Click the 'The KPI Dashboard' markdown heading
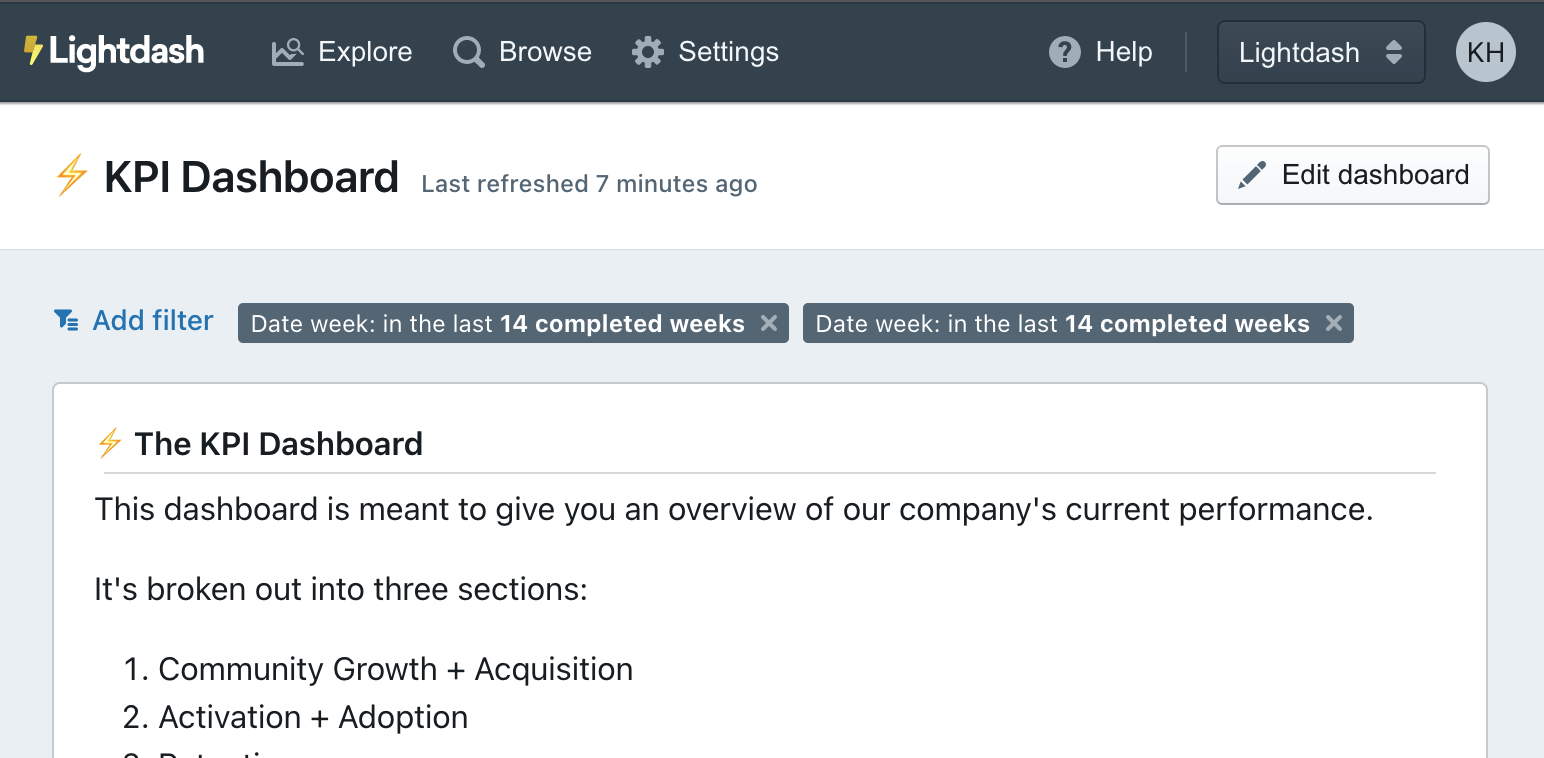 tap(278, 443)
